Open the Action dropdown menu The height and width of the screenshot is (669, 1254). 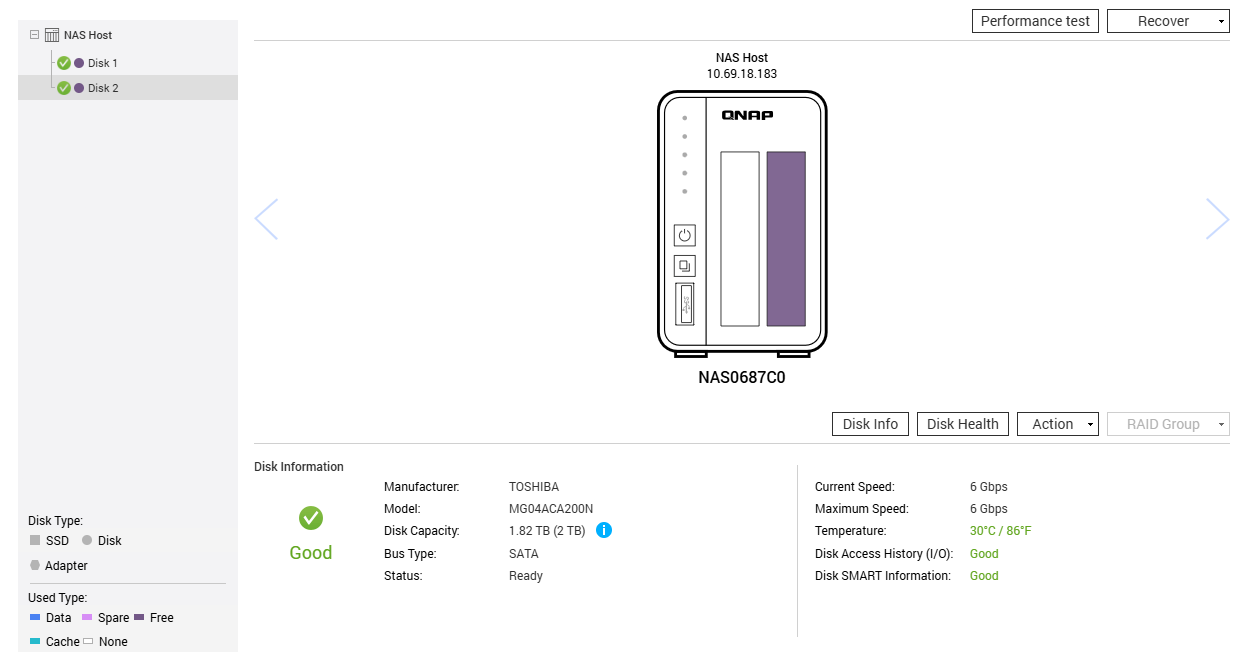click(1058, 424)
